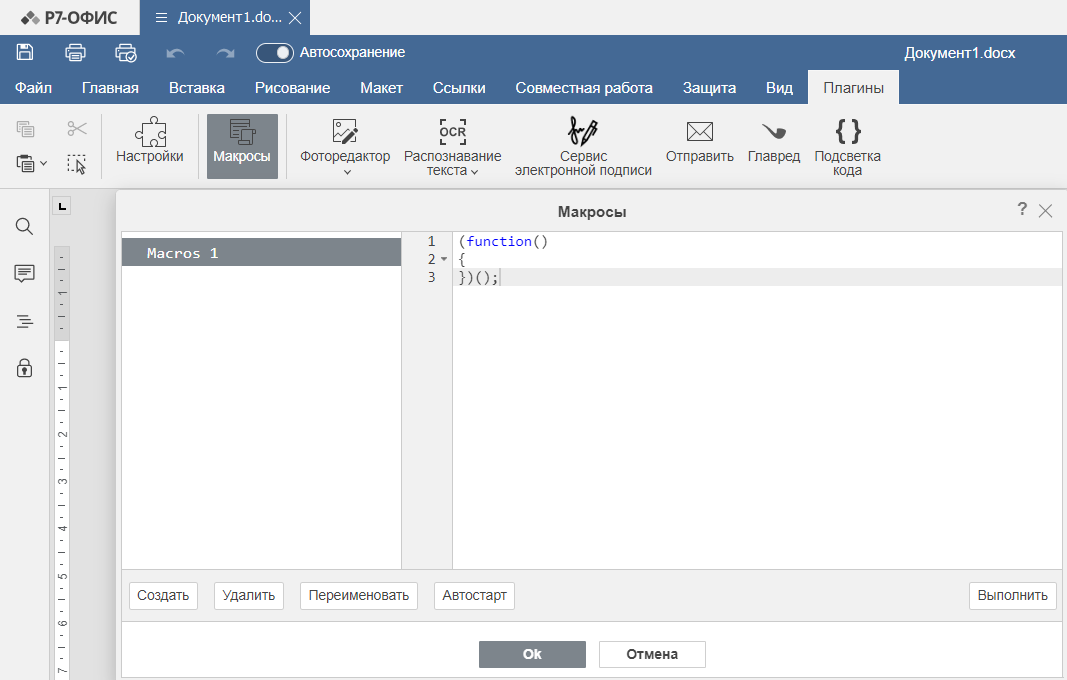
Task: Click the Save icon in the top toolbar
Action: (x=25, y=53)
